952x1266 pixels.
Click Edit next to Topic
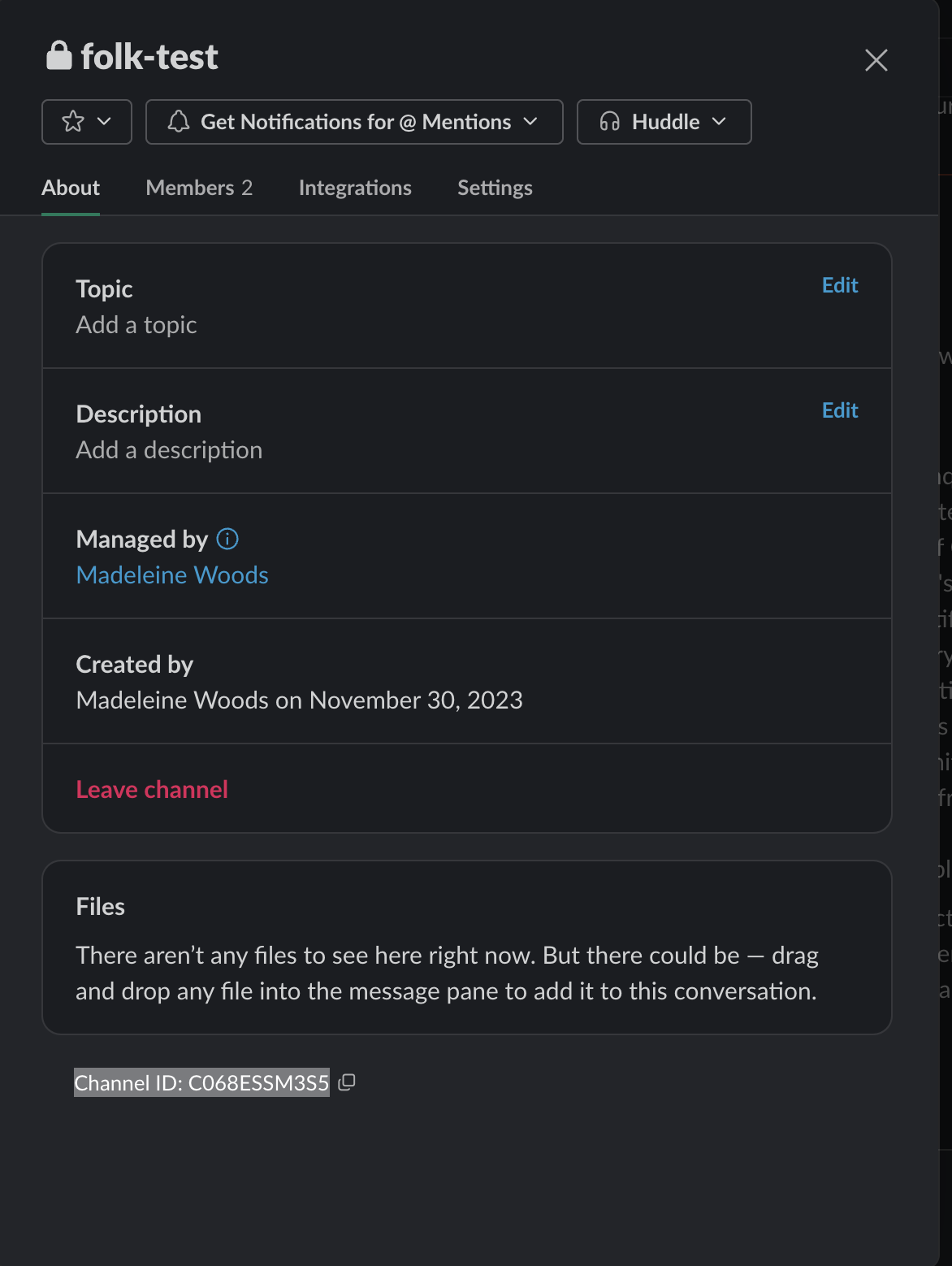[x=839, y=285]
